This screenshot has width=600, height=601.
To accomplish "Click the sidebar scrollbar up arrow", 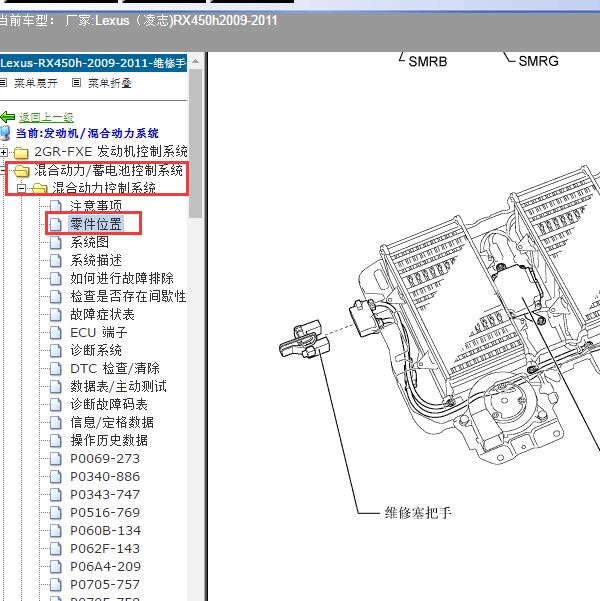I will click(x=196, y=61).
